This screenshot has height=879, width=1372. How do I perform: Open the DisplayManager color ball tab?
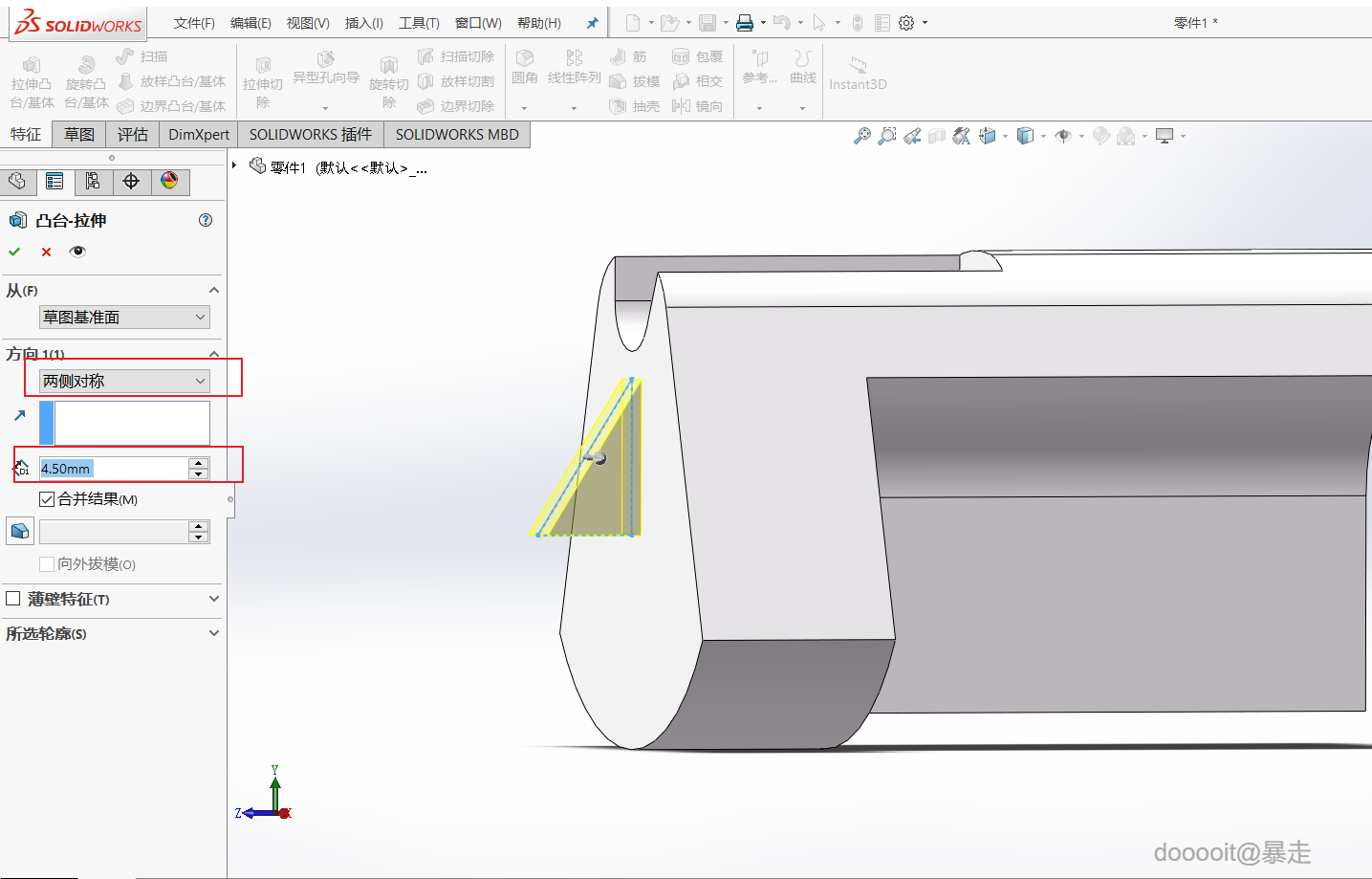click(x=169, y=181)
